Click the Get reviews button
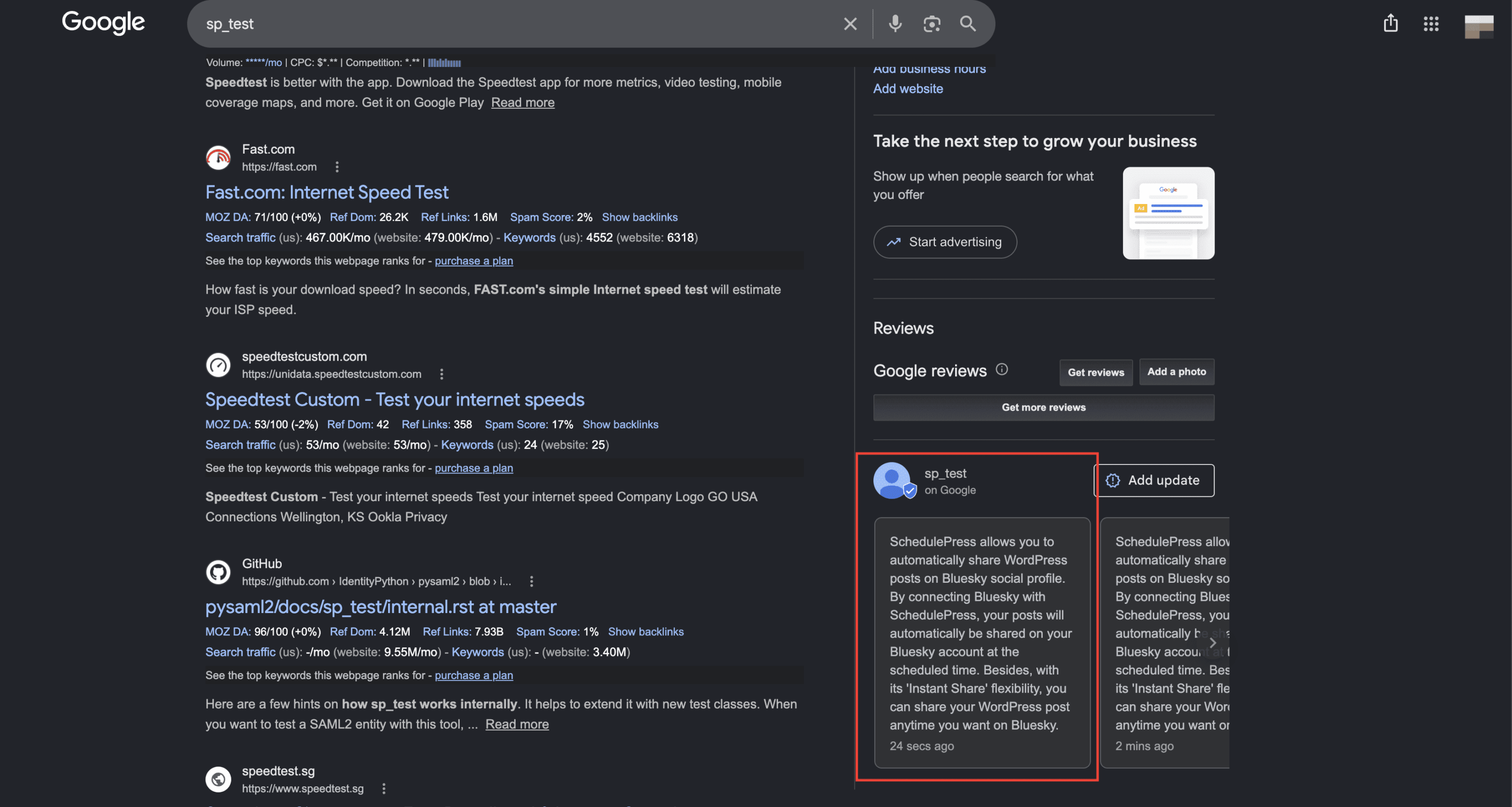Image resolution: width=1512 pixels, height=807 pixels. pyautogui.click(x=1096, y=372)
